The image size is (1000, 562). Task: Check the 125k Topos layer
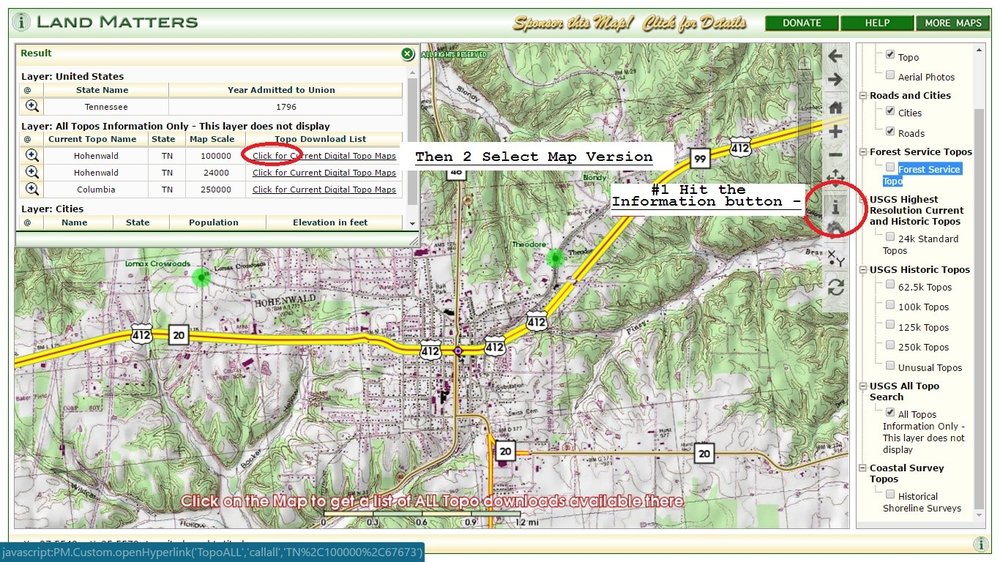890,325
